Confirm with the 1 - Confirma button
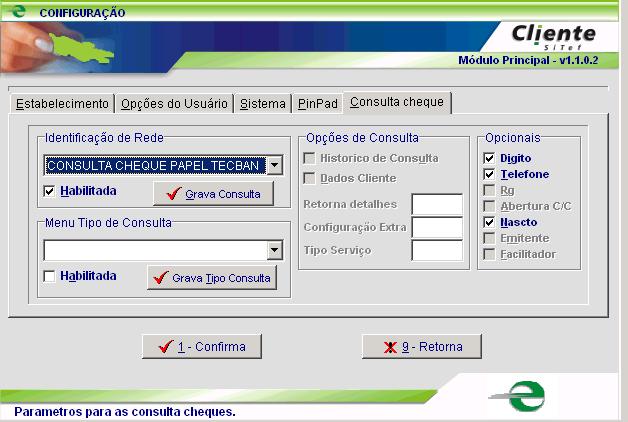The width and height of the screenshot is (628, 422). coord(201,347)
